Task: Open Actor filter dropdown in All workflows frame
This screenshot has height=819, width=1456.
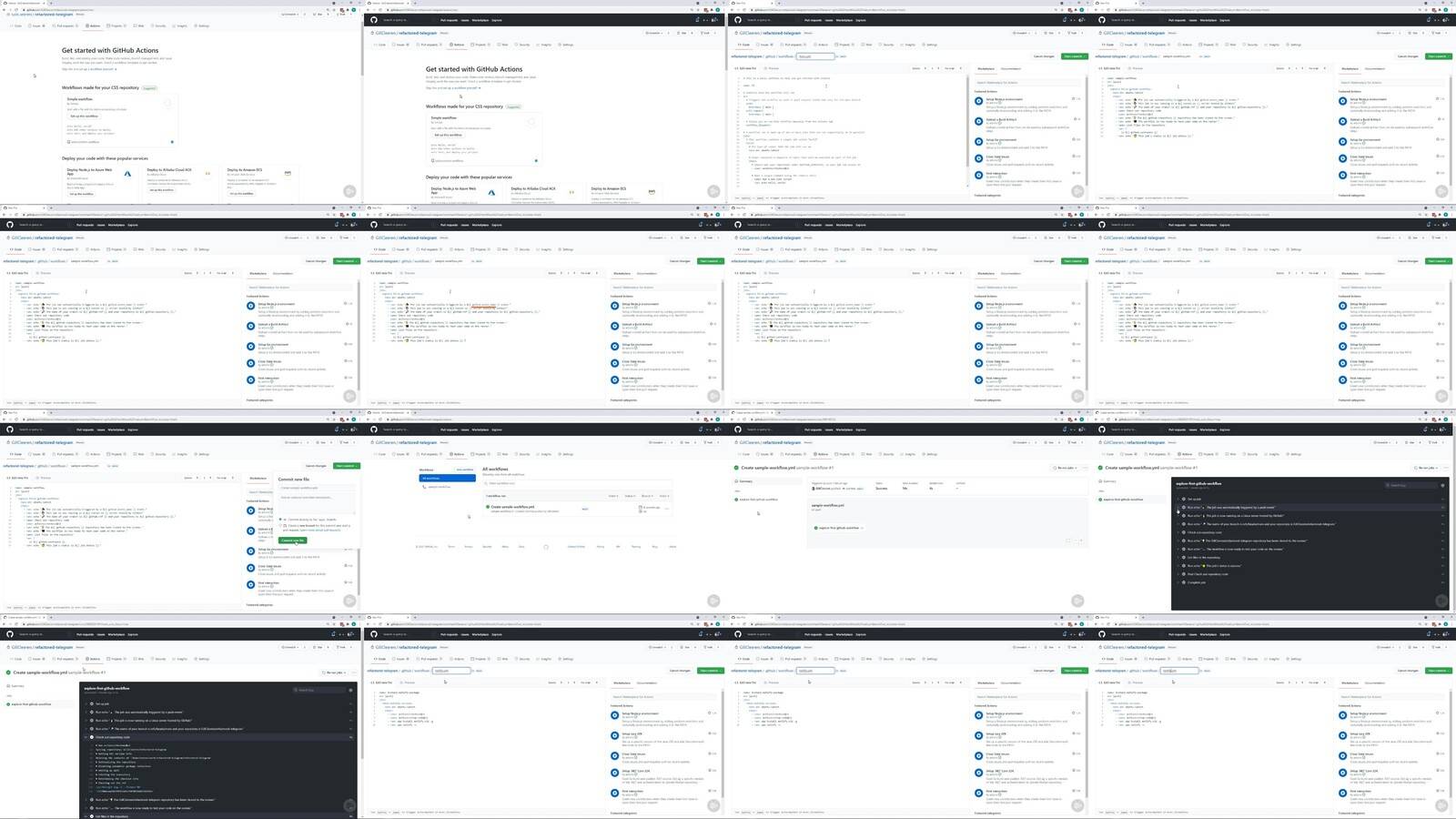Action: pos(663,496)
